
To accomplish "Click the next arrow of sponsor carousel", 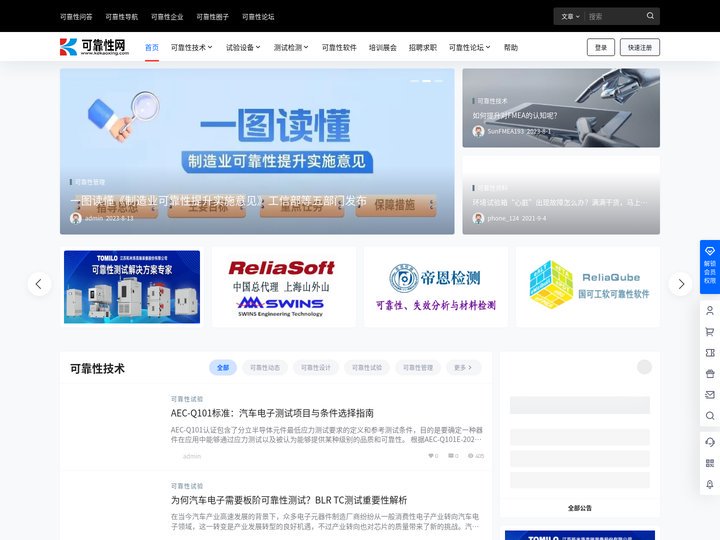I will (x=681, y=284).
